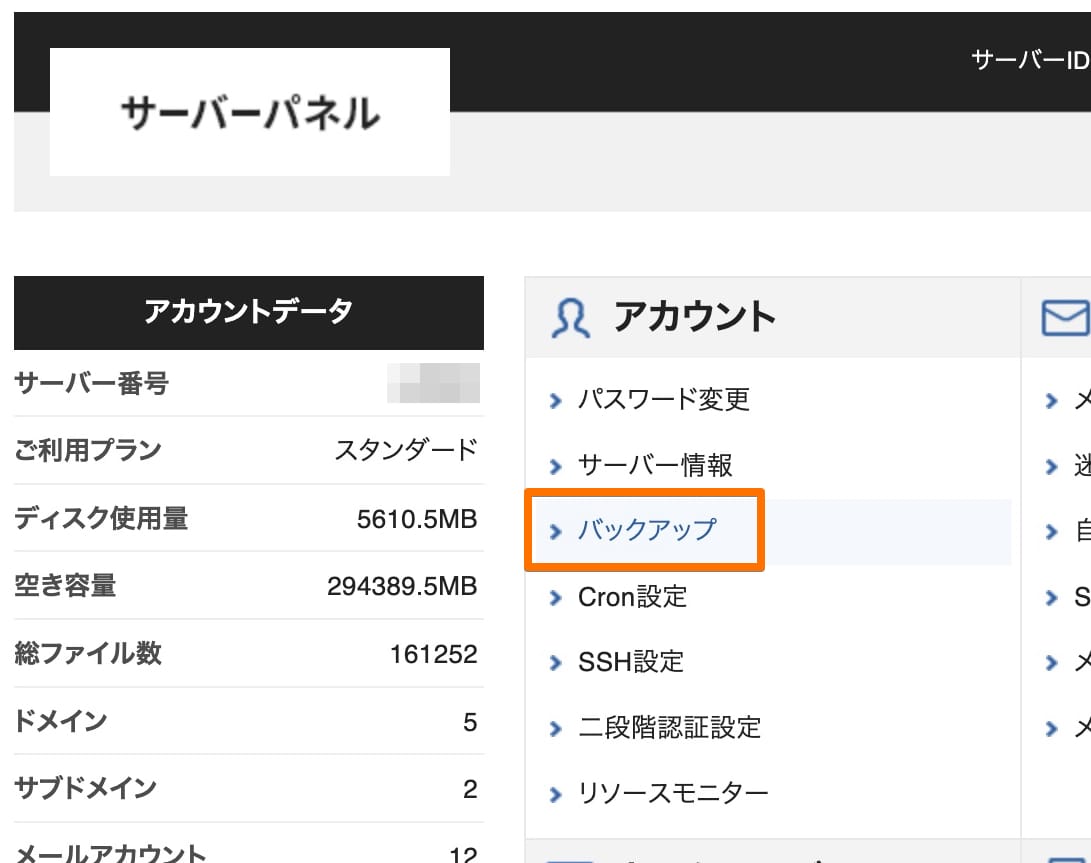Select the arrow bullet beside Cron設定

coord(556,599)
